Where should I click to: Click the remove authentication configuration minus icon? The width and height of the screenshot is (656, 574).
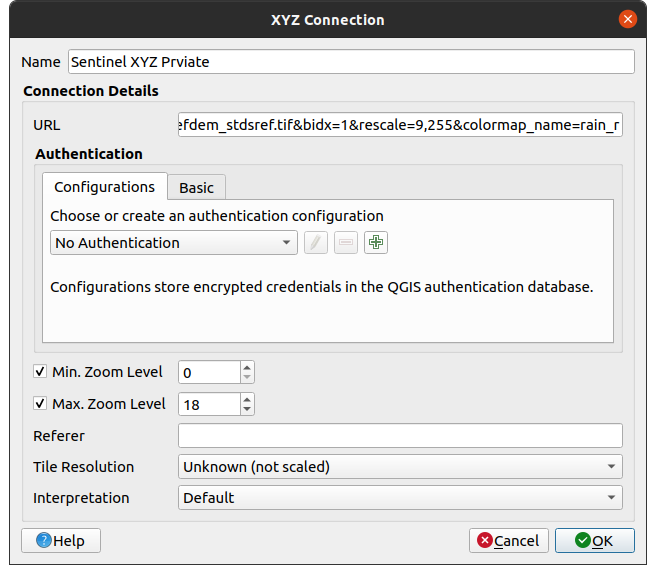[345, 243]
